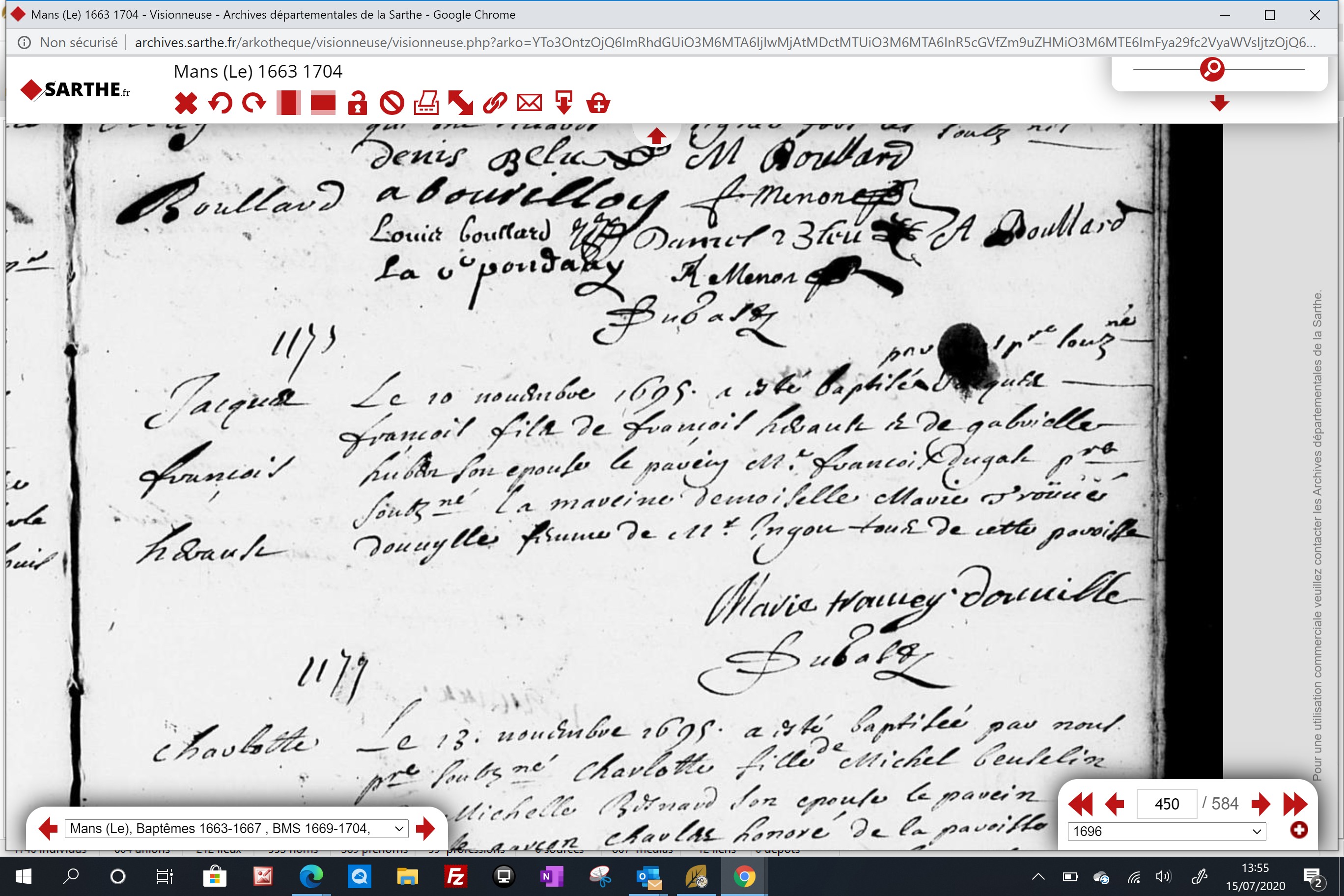Viewport: 1344px width, 896px height.
Task: Rotate the image clockwise
Action: [254, 104]
